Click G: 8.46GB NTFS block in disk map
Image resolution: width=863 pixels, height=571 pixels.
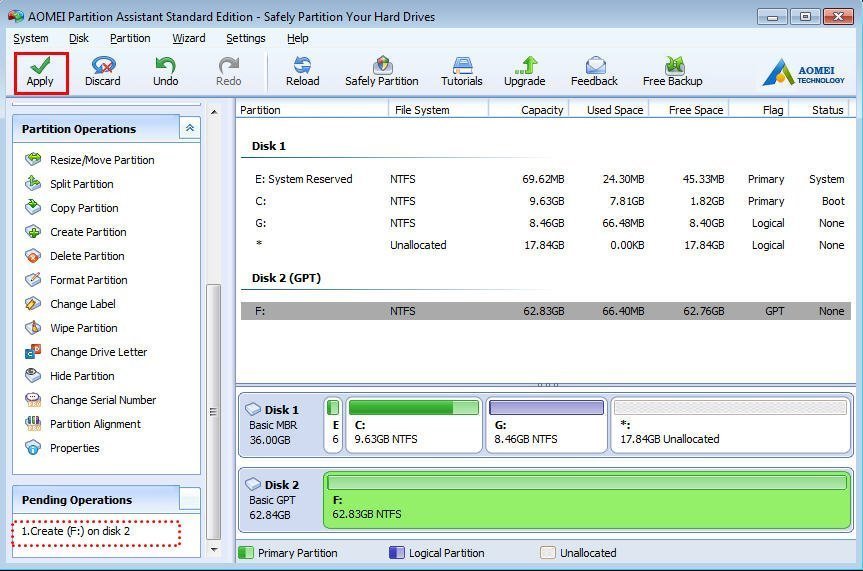547,425
